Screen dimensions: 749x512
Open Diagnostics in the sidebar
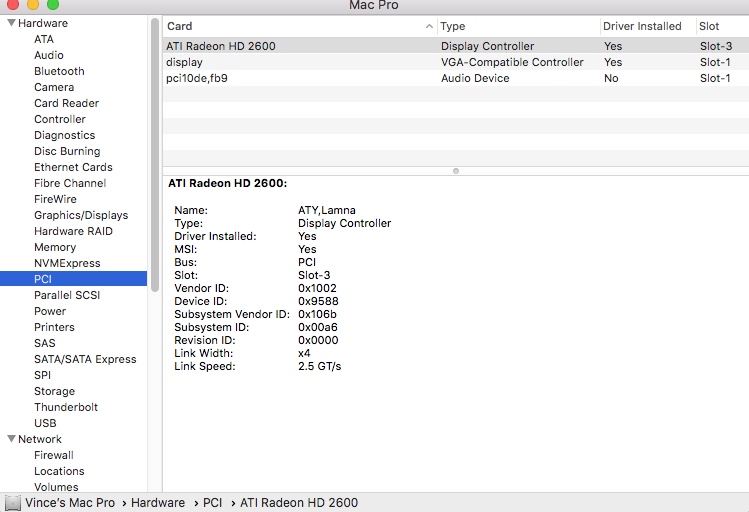point(64,135)
